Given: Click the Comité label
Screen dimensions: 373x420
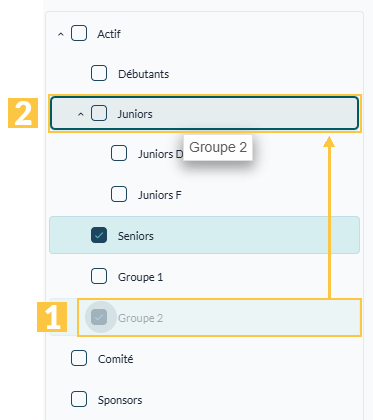Looking at the screenshot, I should [x=116, y=359].
